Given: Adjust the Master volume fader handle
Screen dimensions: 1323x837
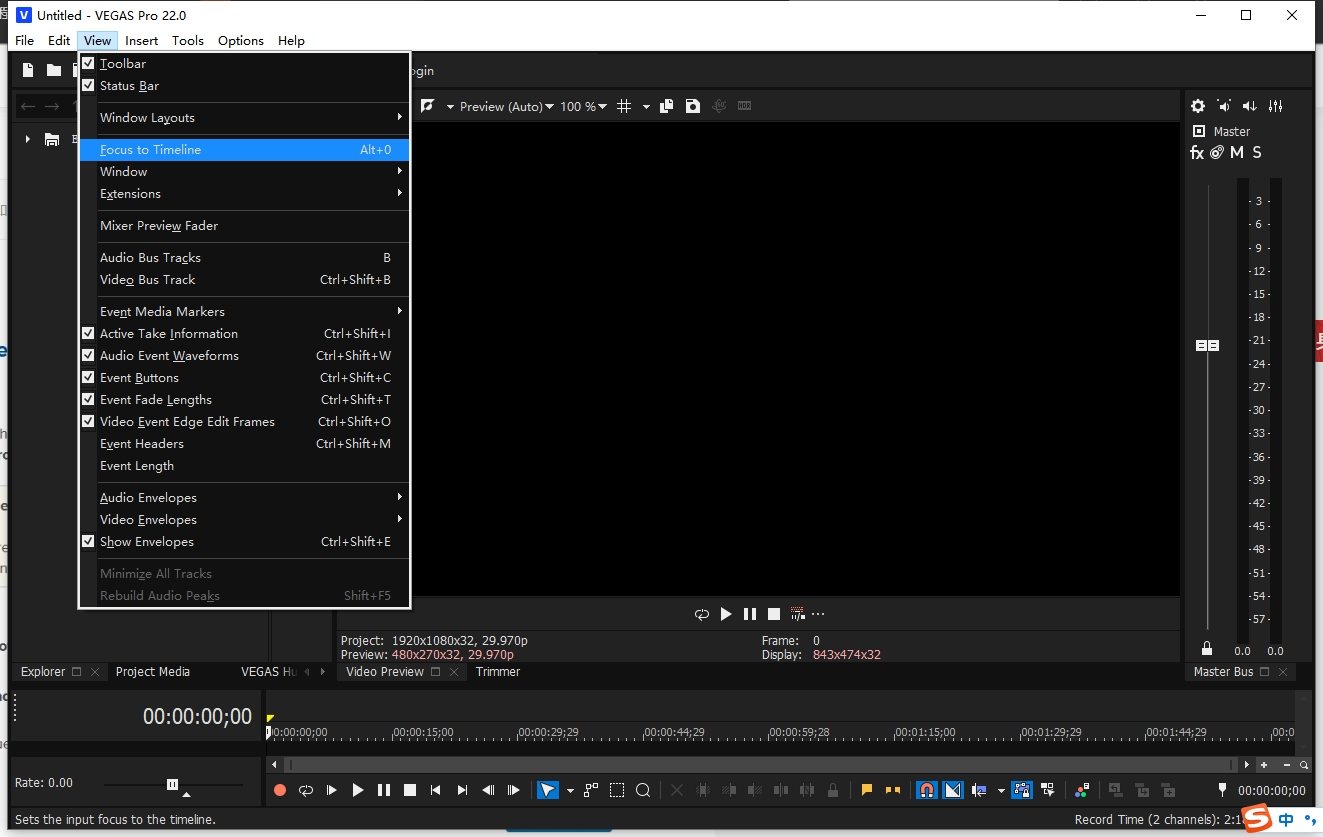Looking at the screenshot, I should [x=1208, y=345].
